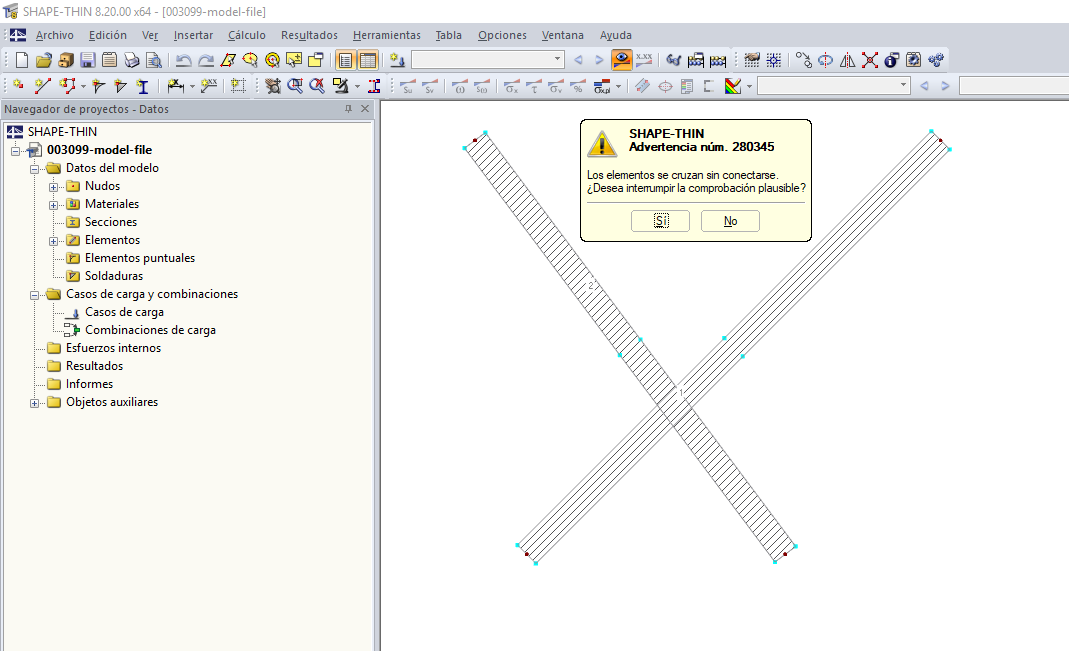The image size is (1069, 651).
Task: Click the dimension tool icon
Action: (x=176, y=86)
